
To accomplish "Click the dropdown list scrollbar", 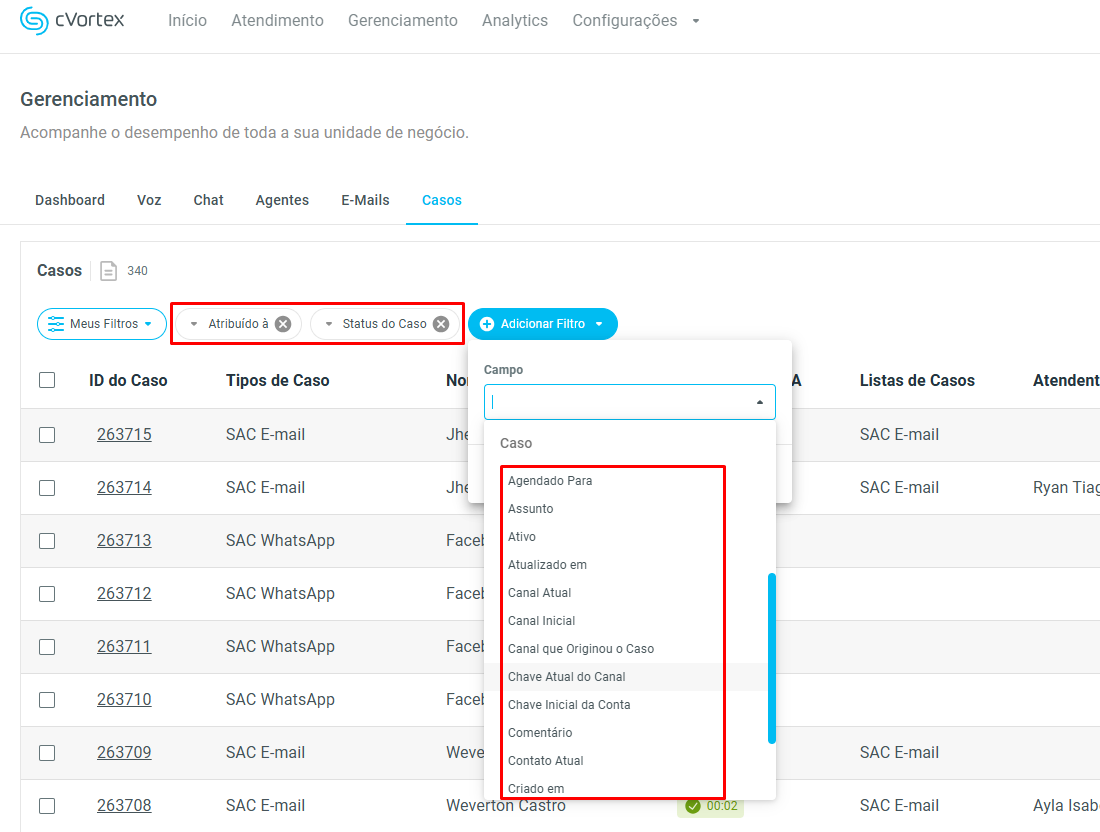I will 771,657.
